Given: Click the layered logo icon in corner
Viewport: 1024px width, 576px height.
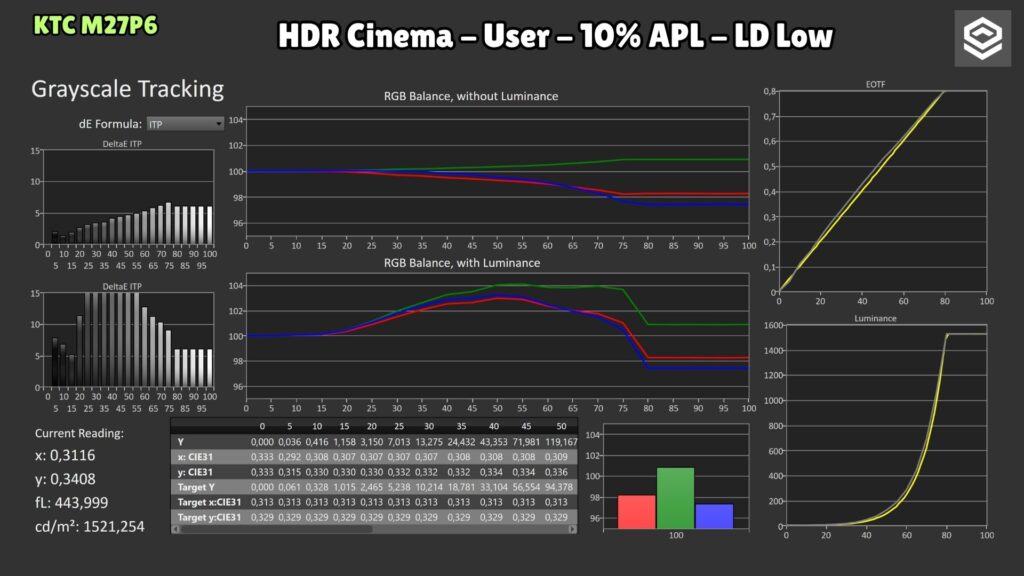Looking at the screenshot, I should tap(982, 38).
